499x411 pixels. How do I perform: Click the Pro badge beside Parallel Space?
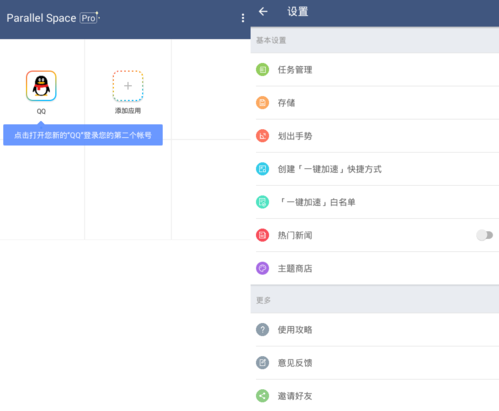pyautogui.click(x=89, y=18)
